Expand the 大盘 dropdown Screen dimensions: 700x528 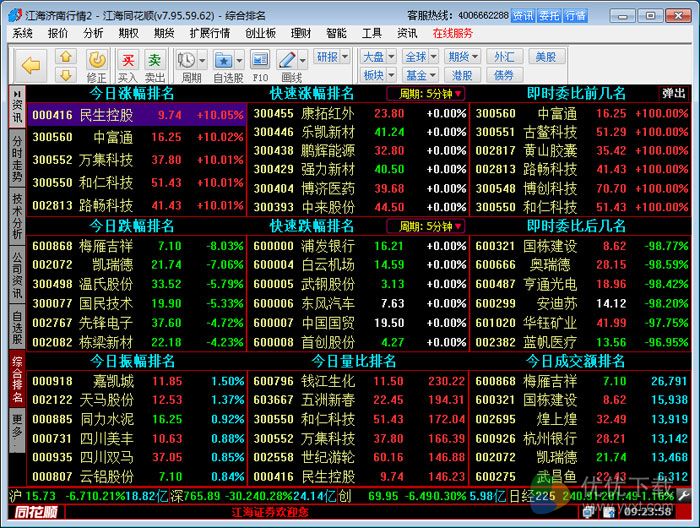pyautogui.click(x=391, y=57)
